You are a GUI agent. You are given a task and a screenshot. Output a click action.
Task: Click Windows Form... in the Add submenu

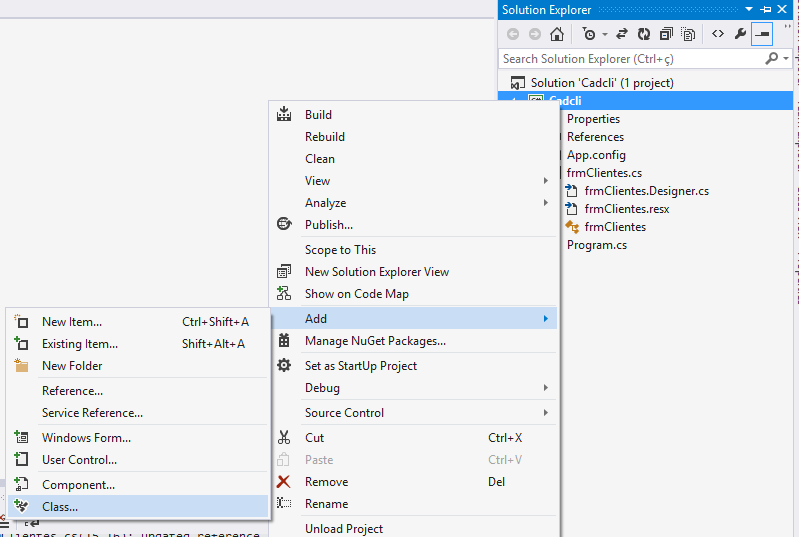coord(86,438)
